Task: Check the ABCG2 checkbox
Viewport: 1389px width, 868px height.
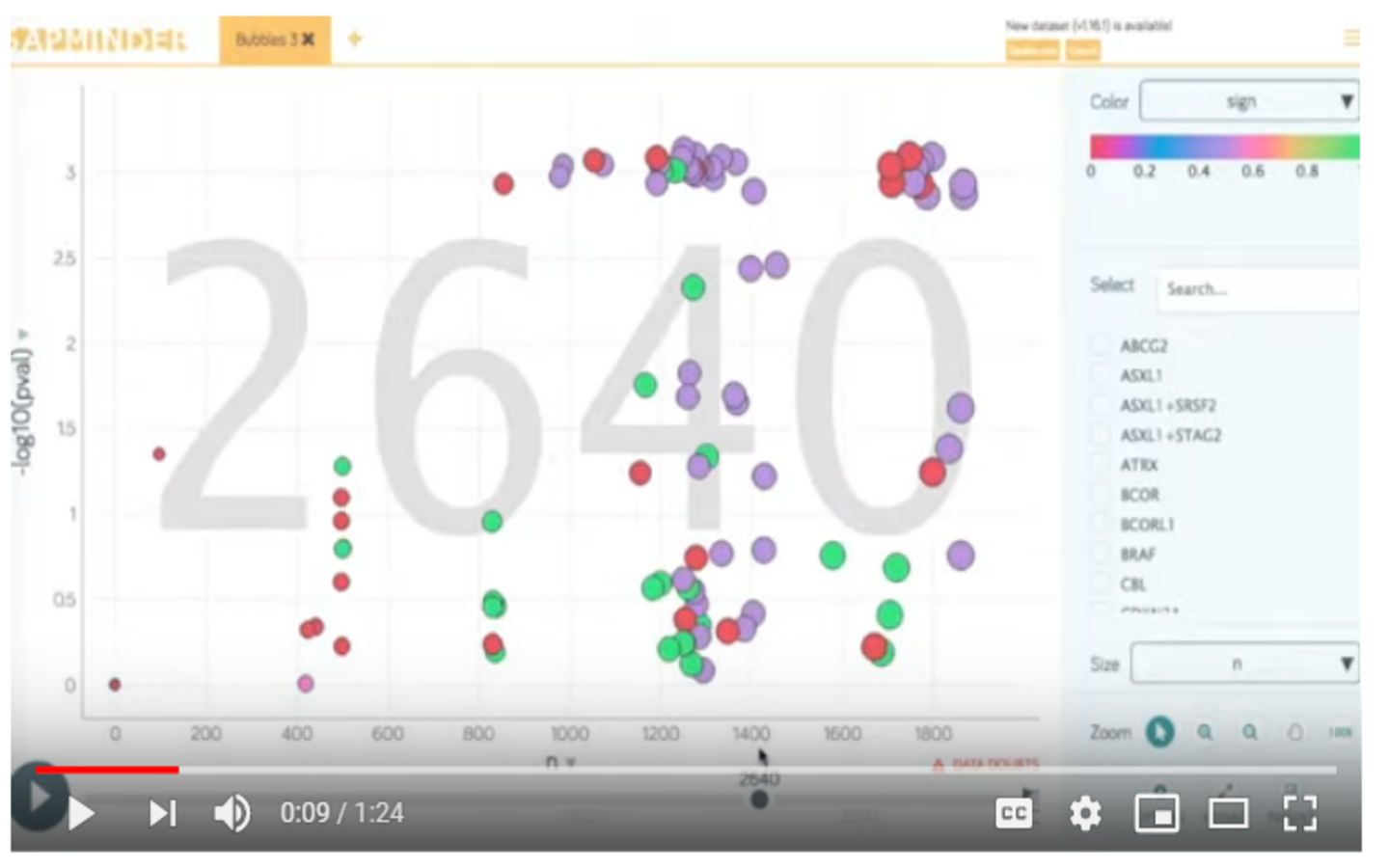Action: click(x=1101, y=345)
